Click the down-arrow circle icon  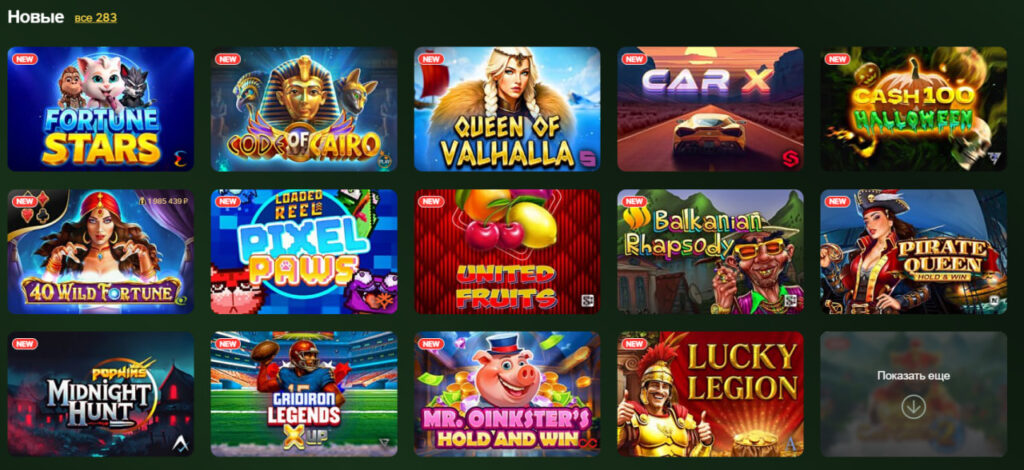click(913, 407)
